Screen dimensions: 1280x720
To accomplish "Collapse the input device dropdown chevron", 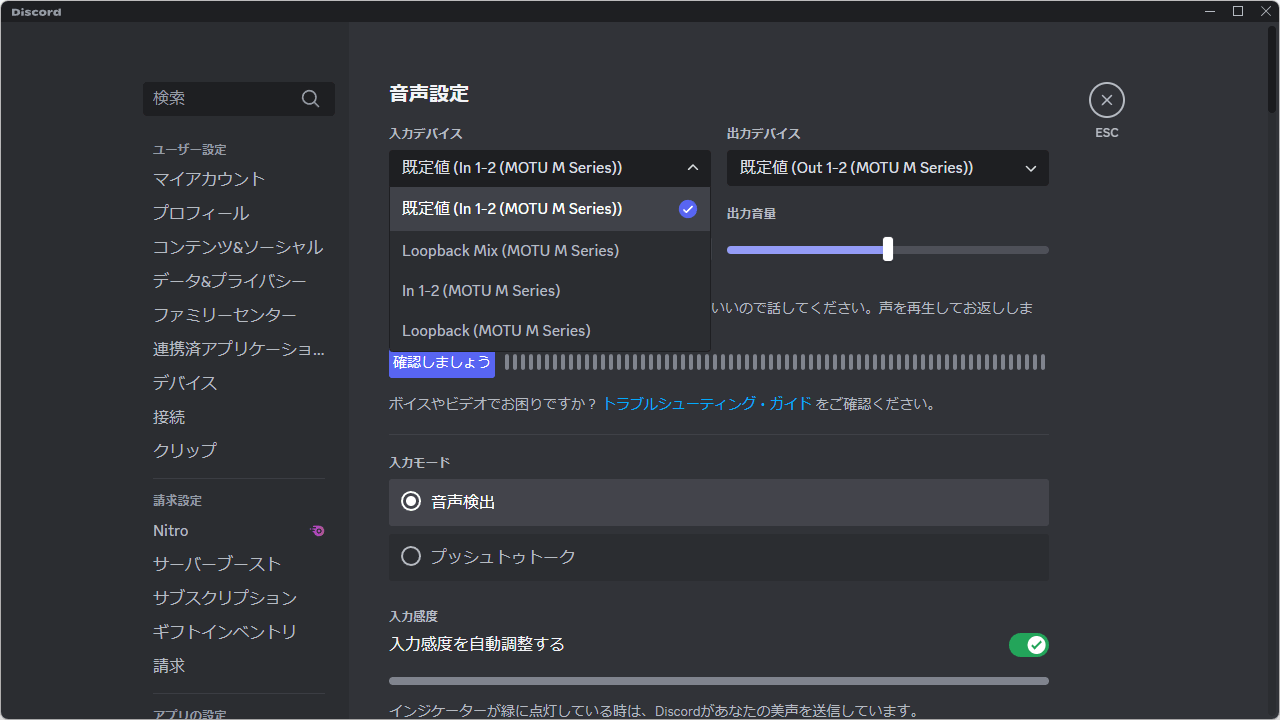I will [693, 168].
